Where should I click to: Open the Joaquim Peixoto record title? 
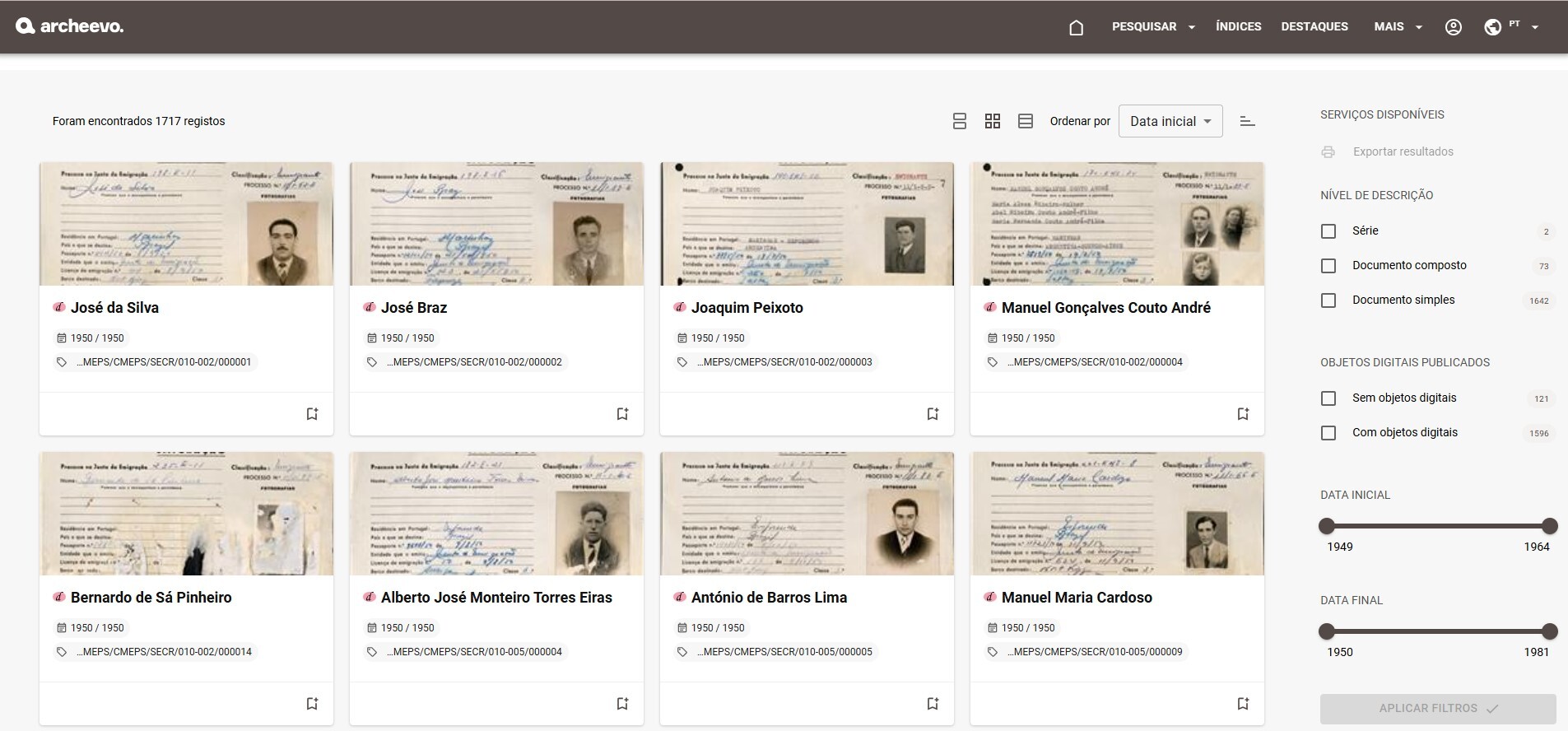747,308
